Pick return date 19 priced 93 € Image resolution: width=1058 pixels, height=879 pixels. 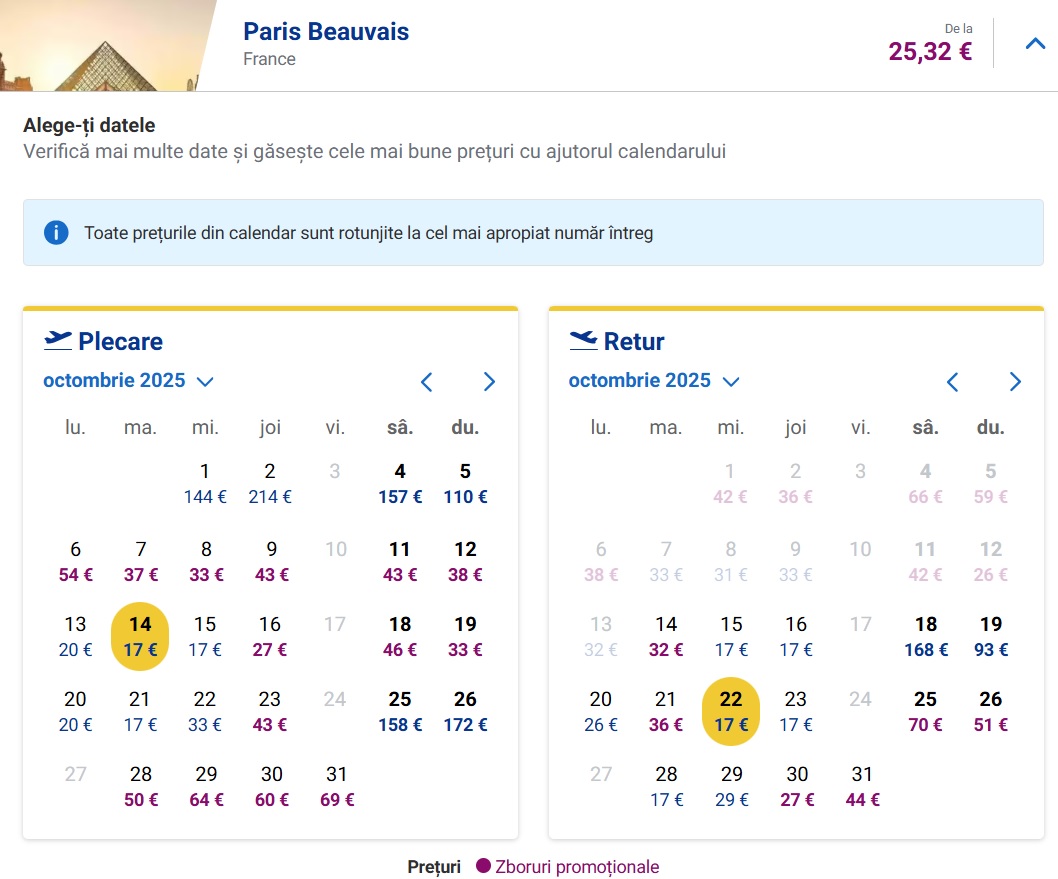(990, 636)
